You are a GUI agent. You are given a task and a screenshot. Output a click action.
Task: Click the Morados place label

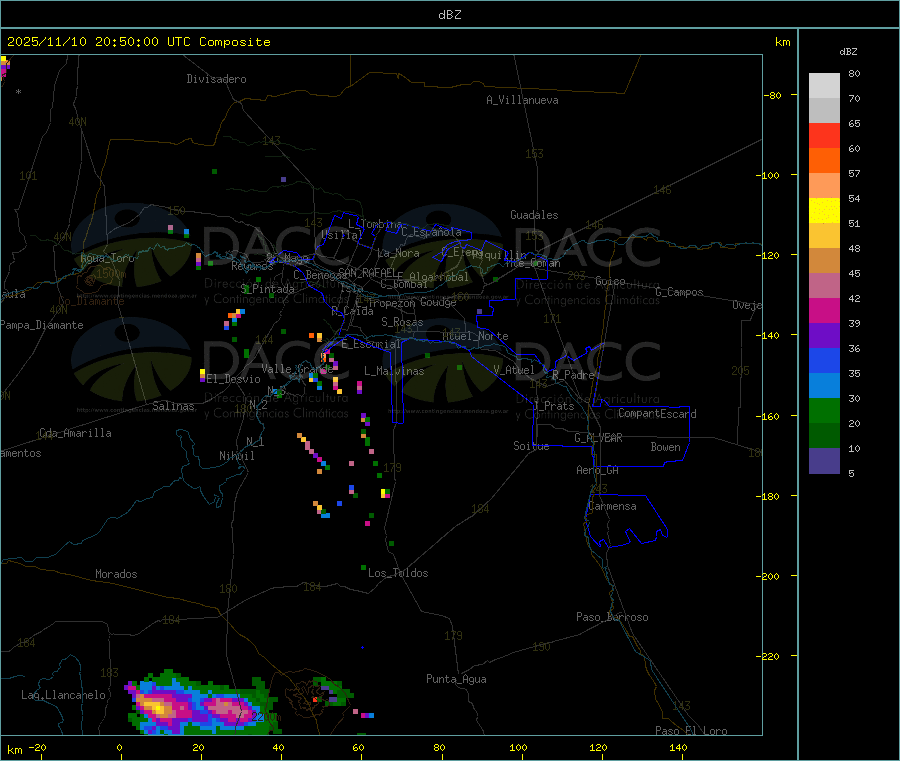click(x=117, y=574)
